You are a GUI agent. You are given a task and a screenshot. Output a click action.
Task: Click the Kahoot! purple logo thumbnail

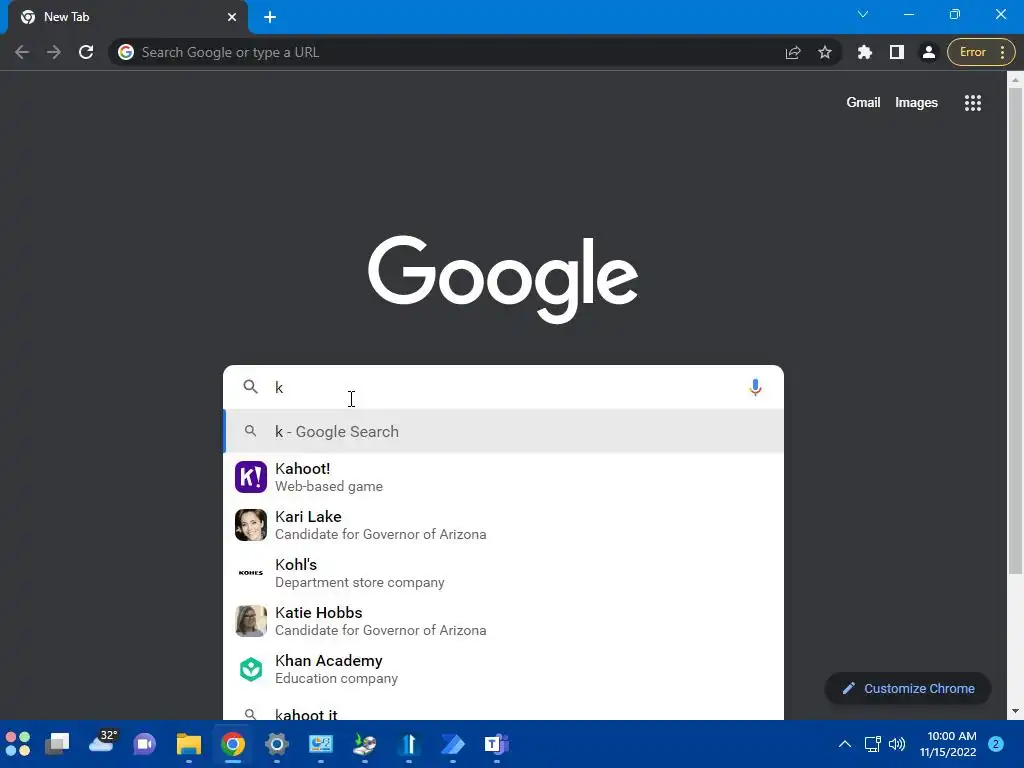(x=251, y=477)
